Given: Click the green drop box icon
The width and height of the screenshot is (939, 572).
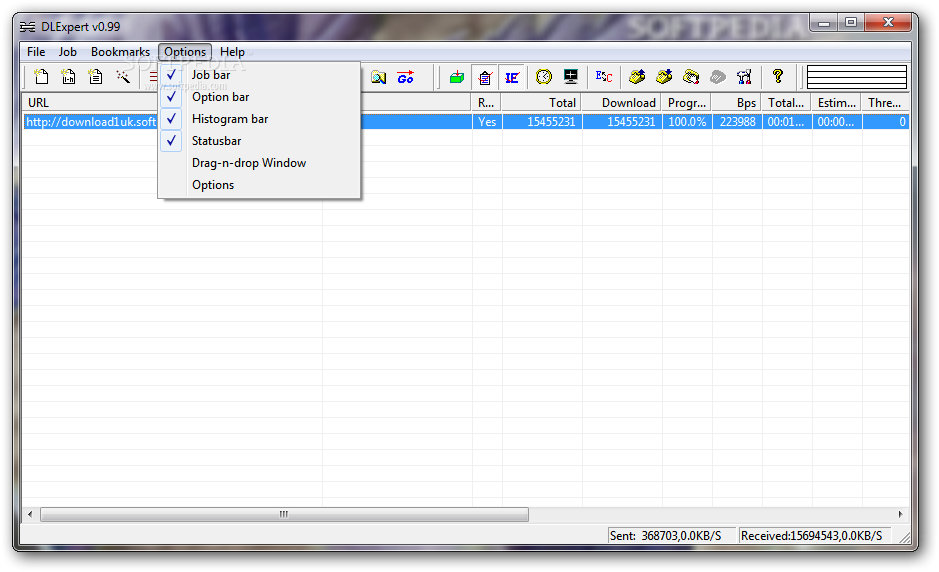Looking at the screenshot, I should coord(457,77).
